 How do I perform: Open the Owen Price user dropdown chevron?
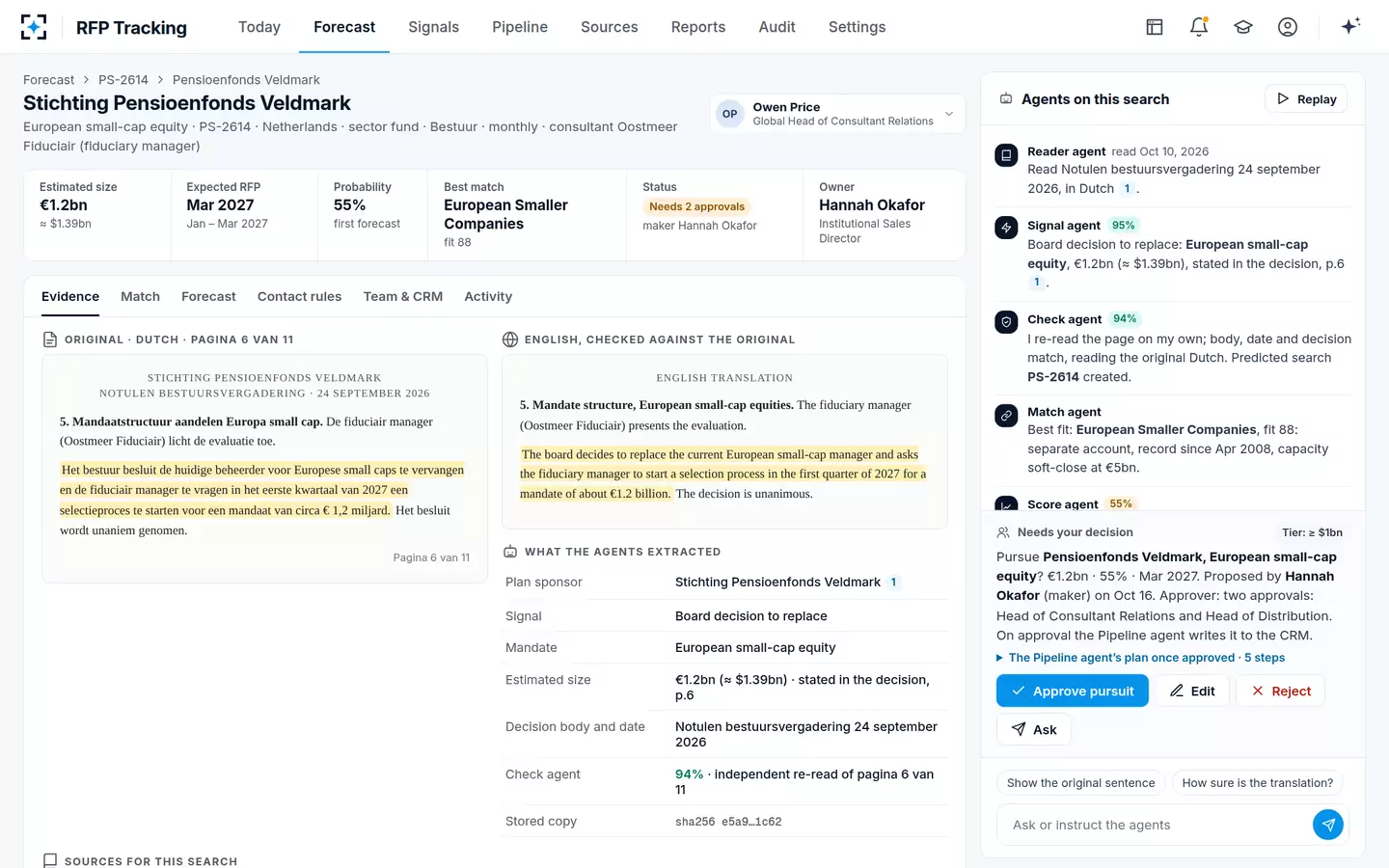point(949,114)
